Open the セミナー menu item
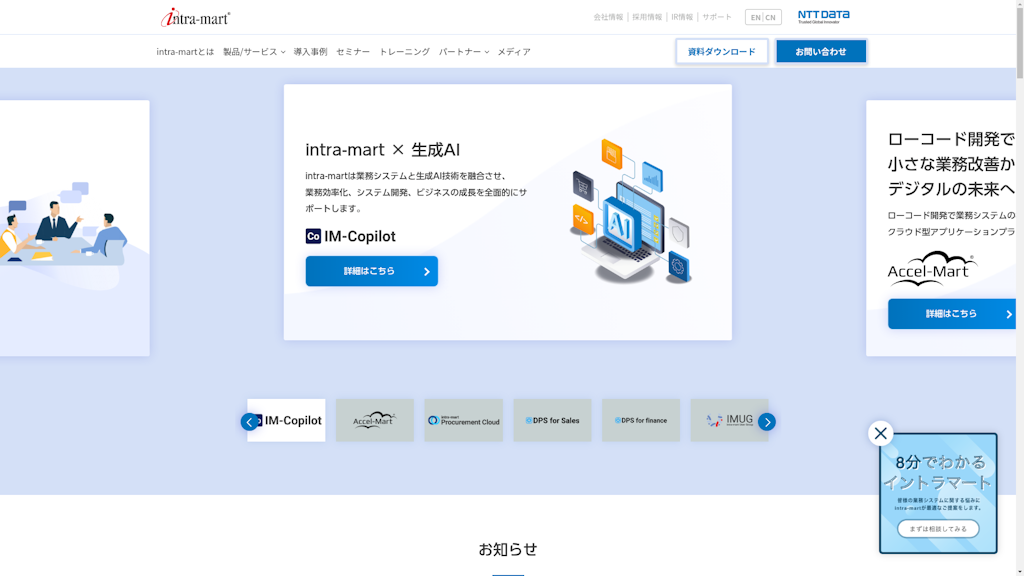This screenshot has height=576, width=1024. coord(353,52)
